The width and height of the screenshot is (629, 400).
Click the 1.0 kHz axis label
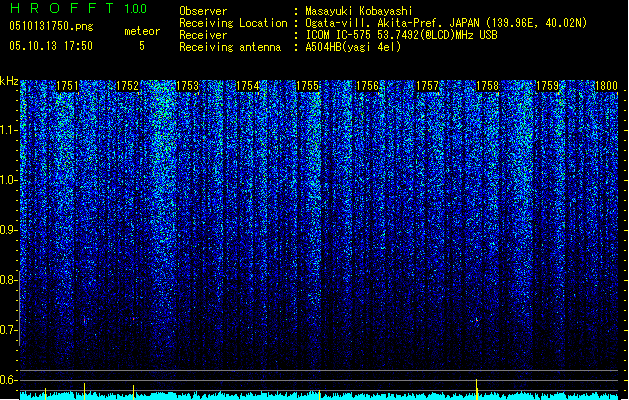[9, 180]
